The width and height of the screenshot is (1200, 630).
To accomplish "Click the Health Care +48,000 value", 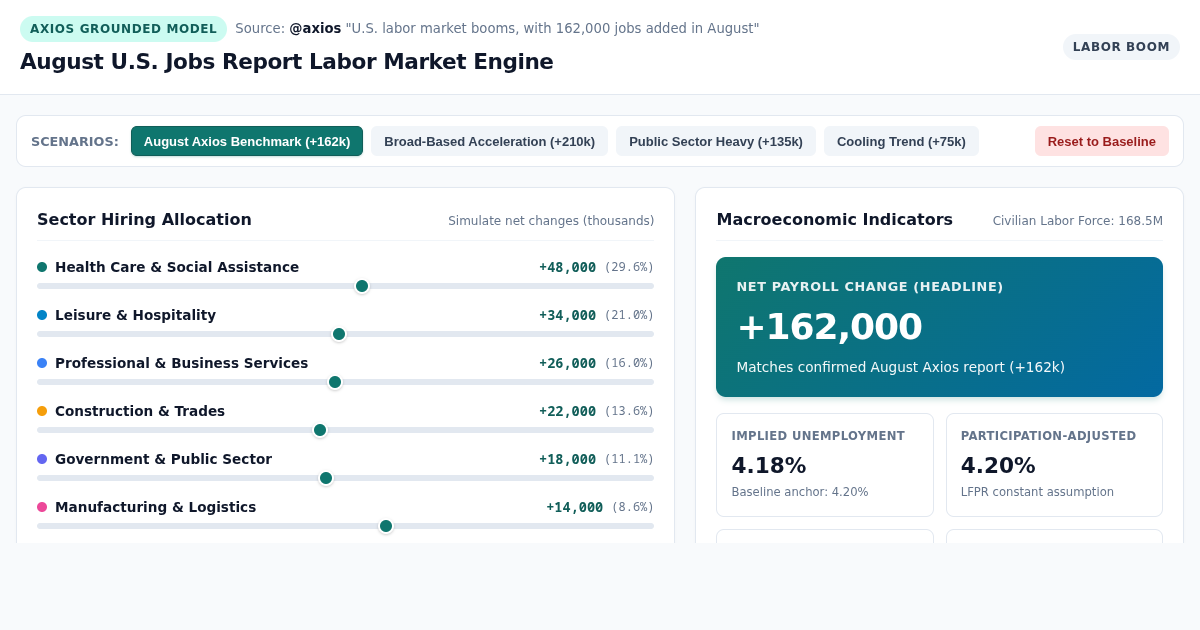I will (x=567, y=267).
